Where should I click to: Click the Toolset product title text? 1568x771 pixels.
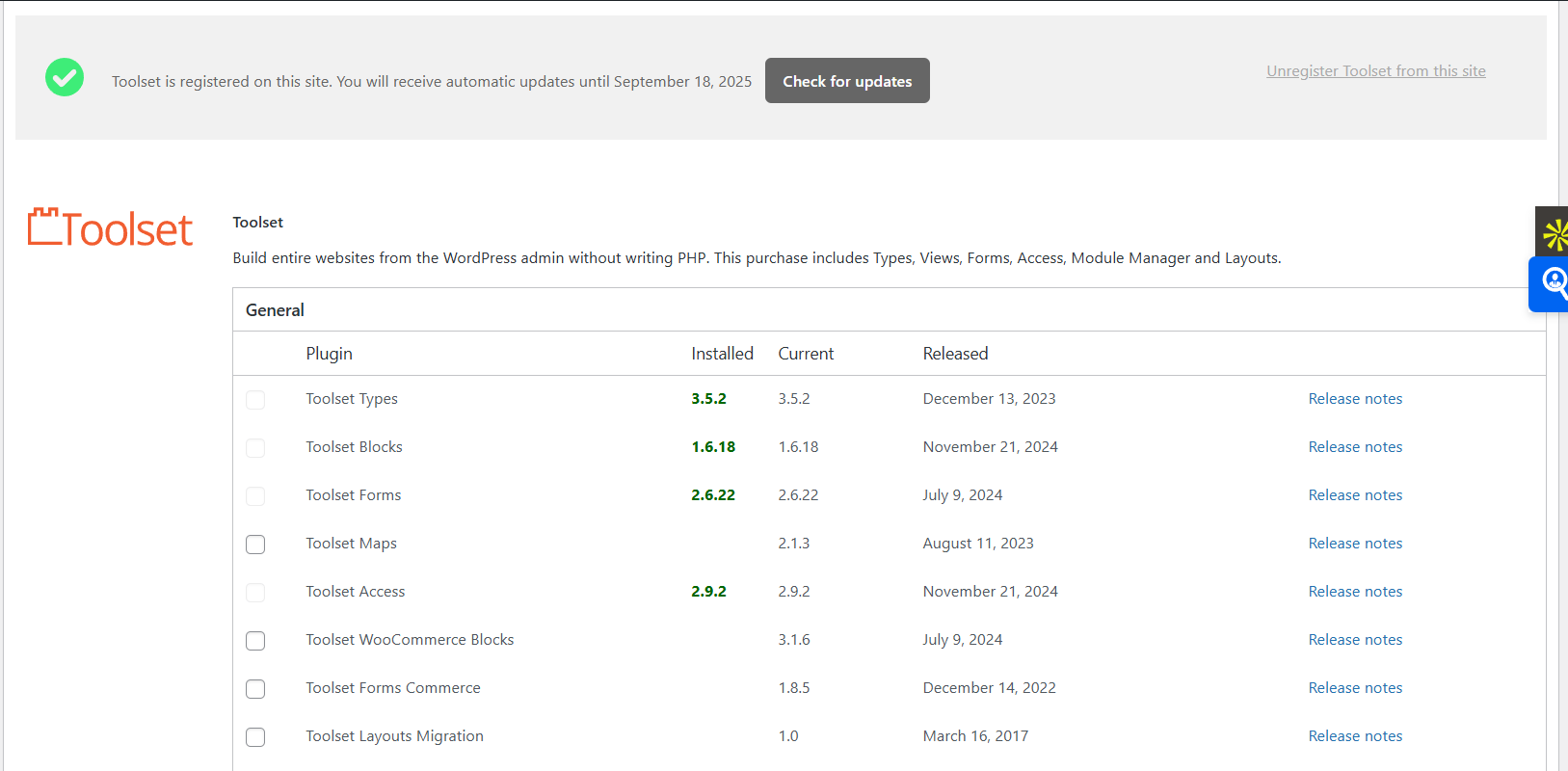coord(257,223)
